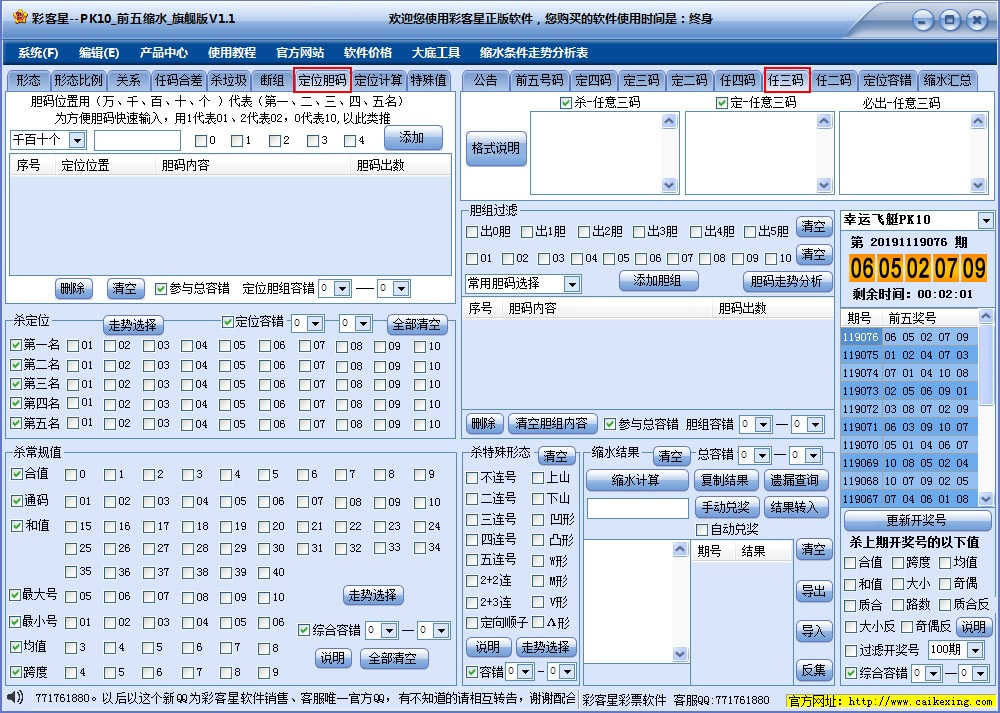Click 导出 to export results
This screenshot has height=713, width=1000.
click(x=815, y=590)
